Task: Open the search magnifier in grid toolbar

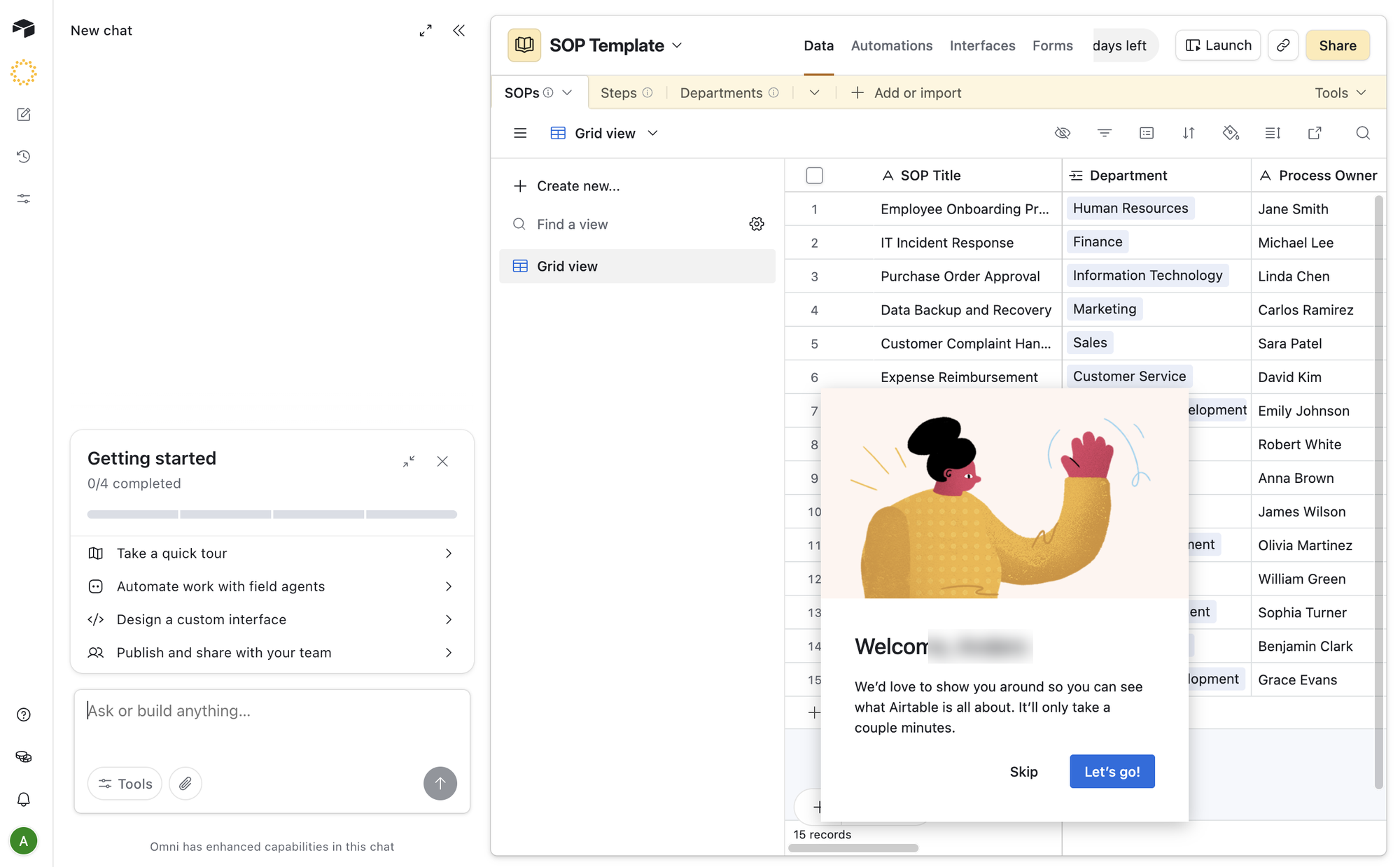Action: point(1362,133)
